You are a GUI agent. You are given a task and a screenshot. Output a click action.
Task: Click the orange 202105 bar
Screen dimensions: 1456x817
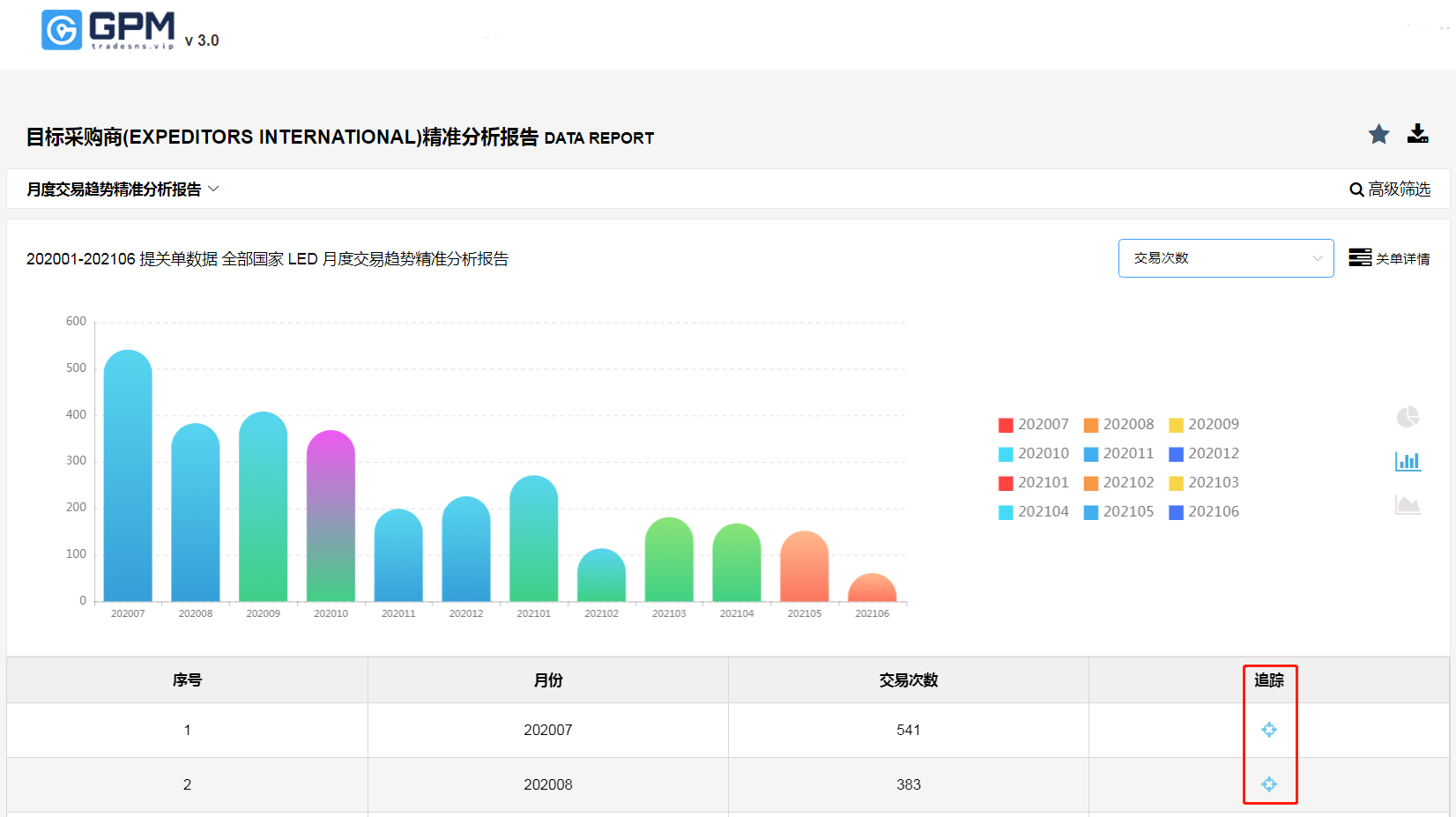[x=805, y=567]
